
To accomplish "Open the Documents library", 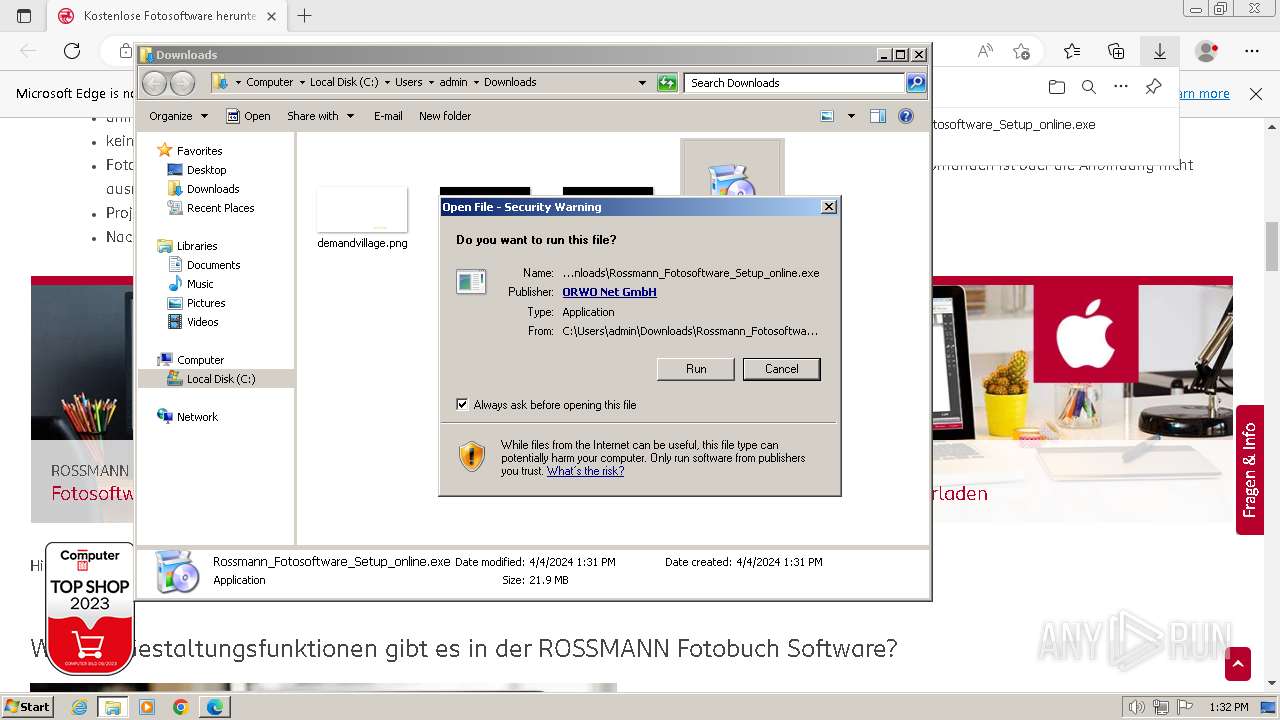I will [x=213, y=265].
